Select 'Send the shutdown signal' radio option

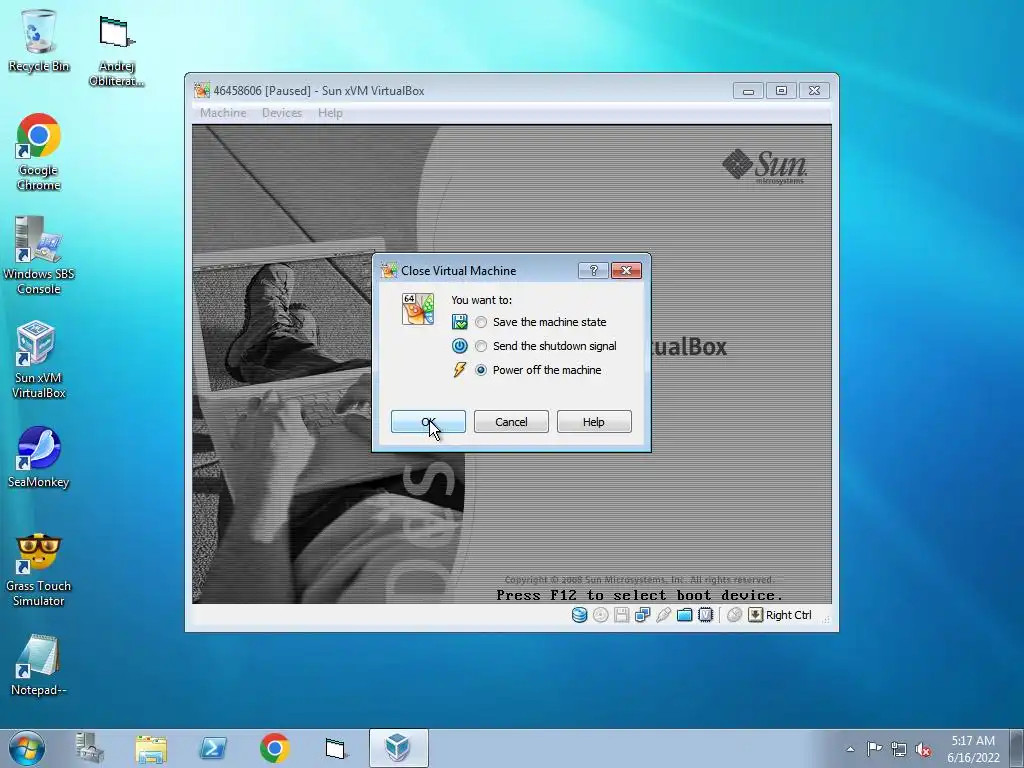481,346
